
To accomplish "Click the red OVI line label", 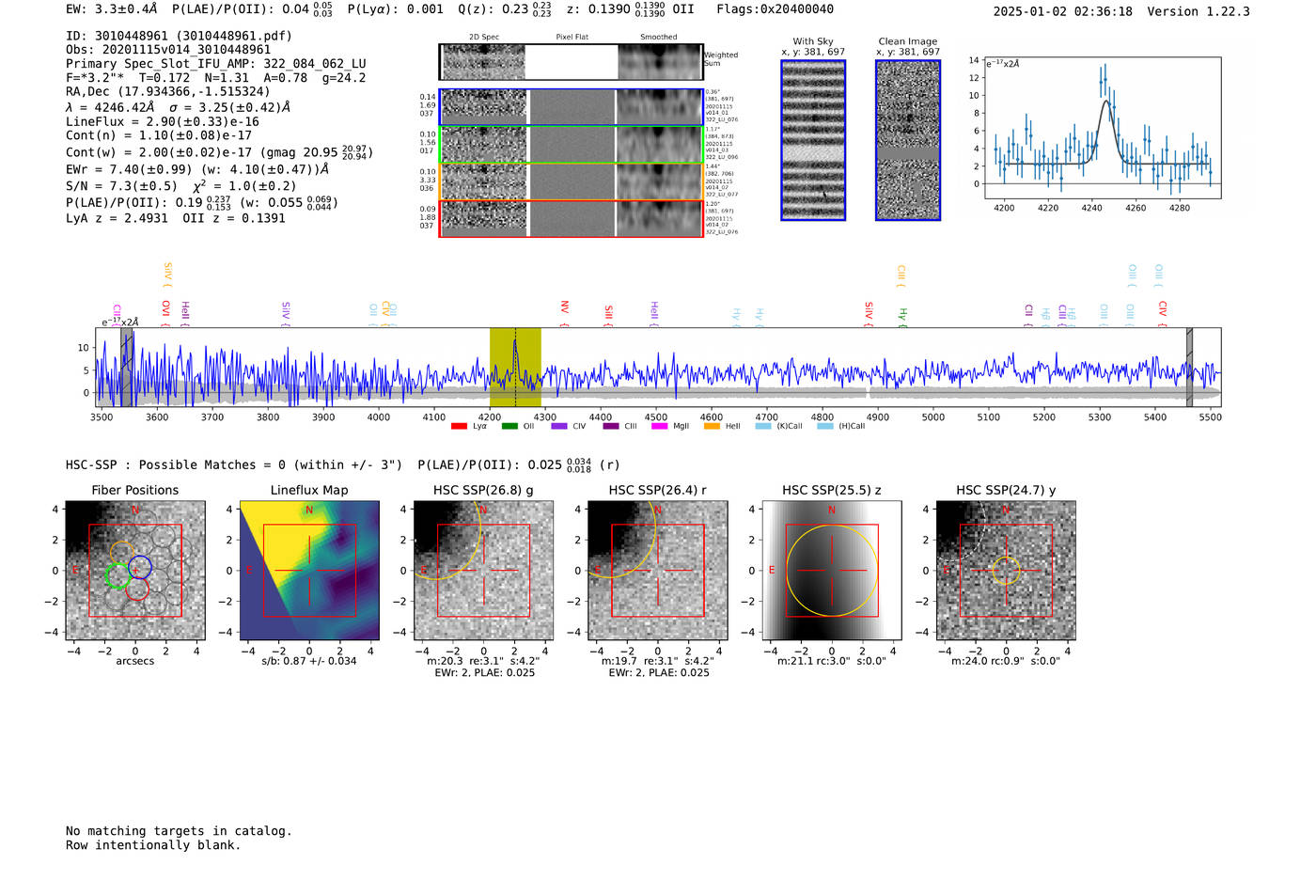I will pyautogui.click(x=165, y=312).
